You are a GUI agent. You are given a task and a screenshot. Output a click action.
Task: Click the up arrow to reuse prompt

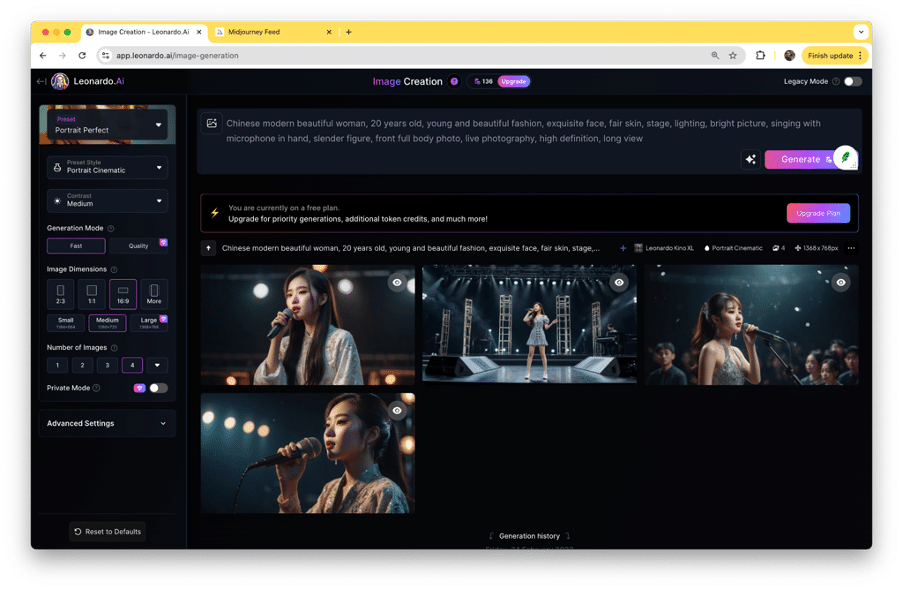(x=208, y=248)
